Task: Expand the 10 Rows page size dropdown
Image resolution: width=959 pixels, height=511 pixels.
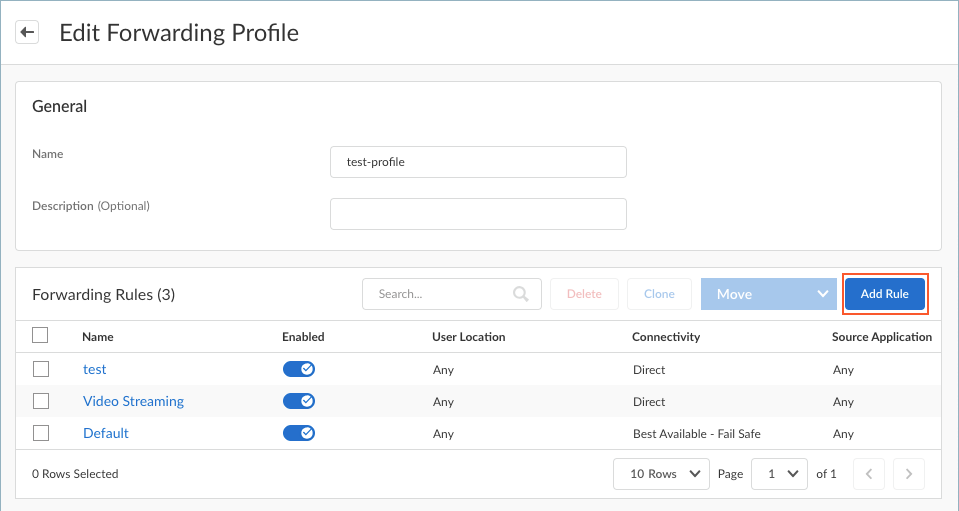Action: pos(661,474)
